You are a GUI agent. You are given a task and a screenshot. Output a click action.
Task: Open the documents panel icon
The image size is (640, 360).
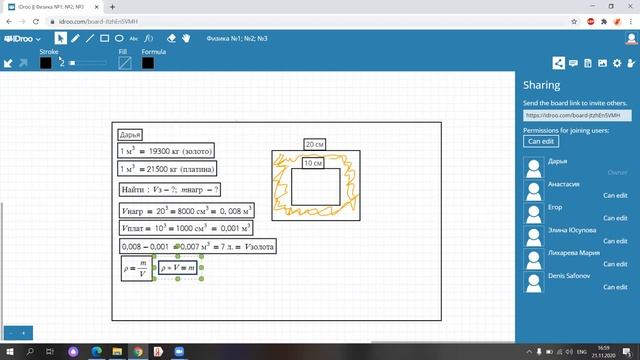pos(588,63)
